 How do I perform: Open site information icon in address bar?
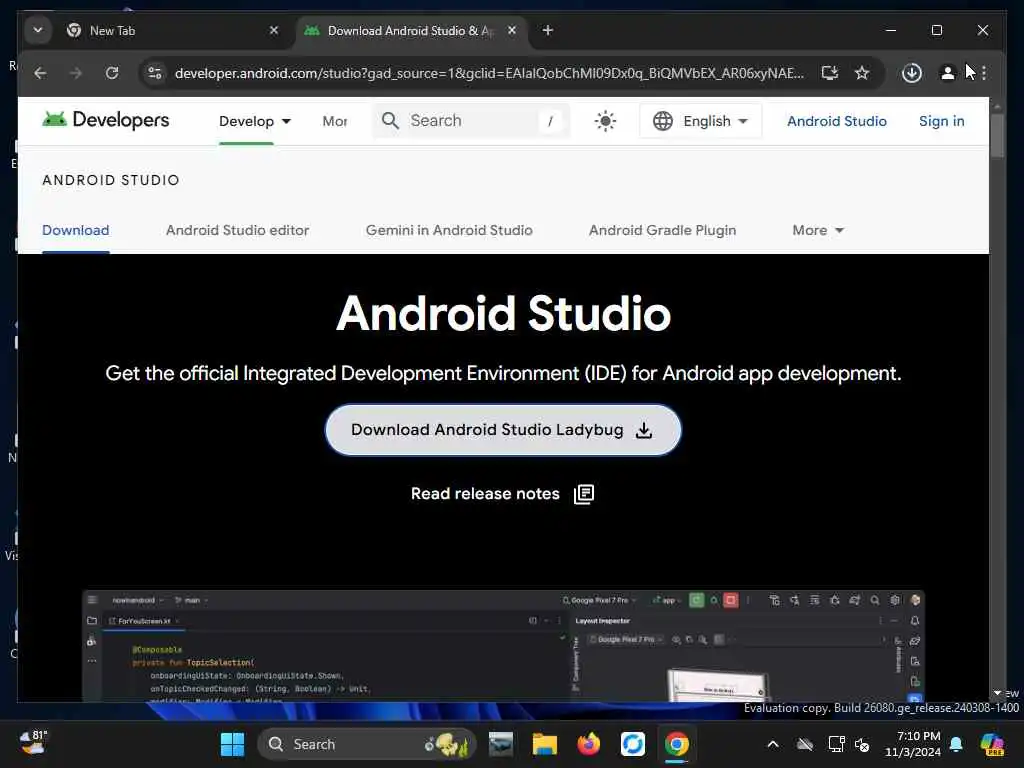[155, 72]
